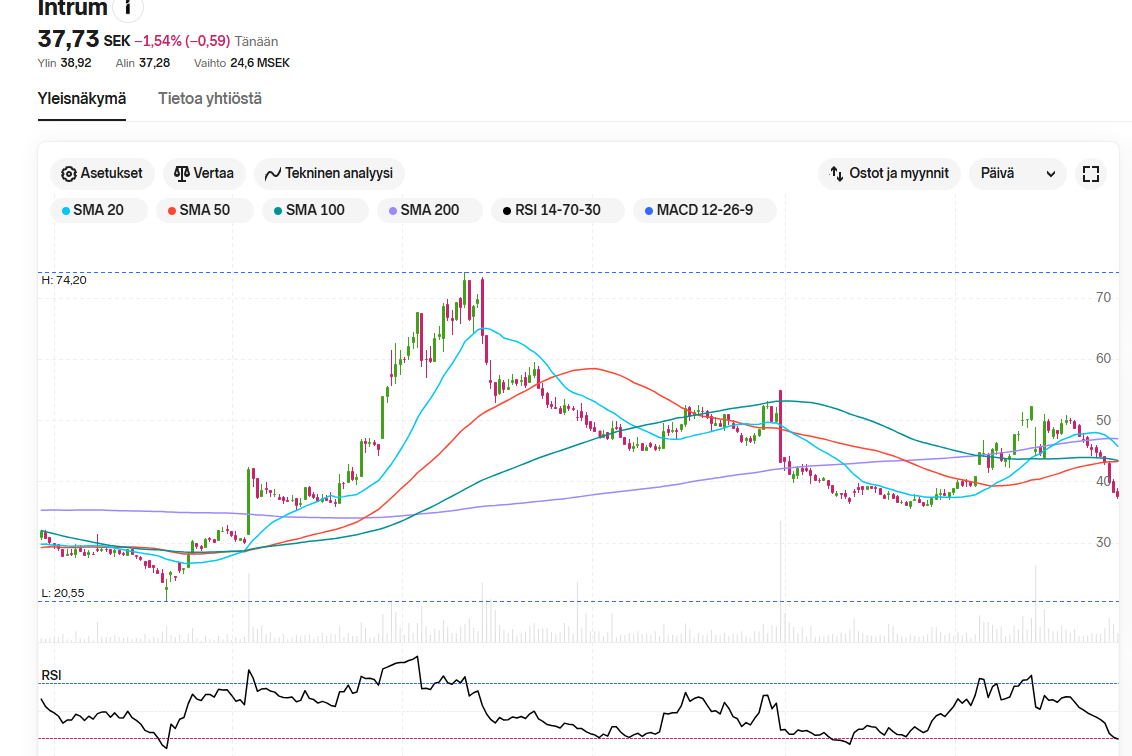Switch to Tietoa yhtiöstä tab
This screenshot has width=1132, height=756.
coord(210,99)
